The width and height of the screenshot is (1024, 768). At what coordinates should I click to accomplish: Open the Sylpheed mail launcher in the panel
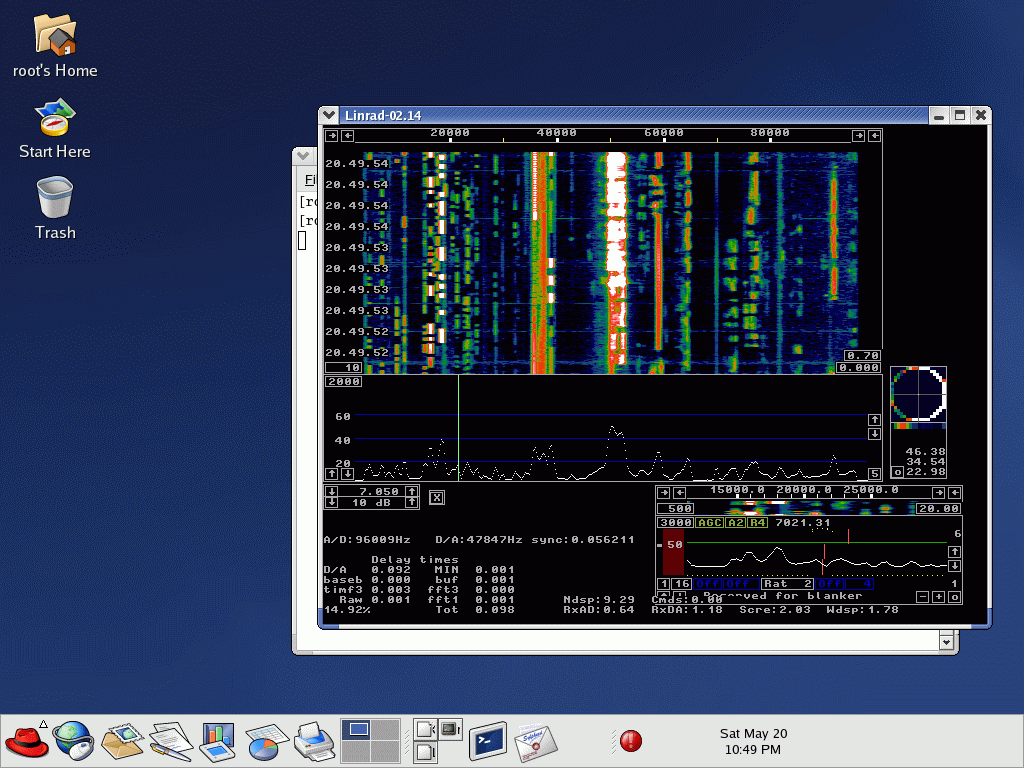click(x=536, y=742)
